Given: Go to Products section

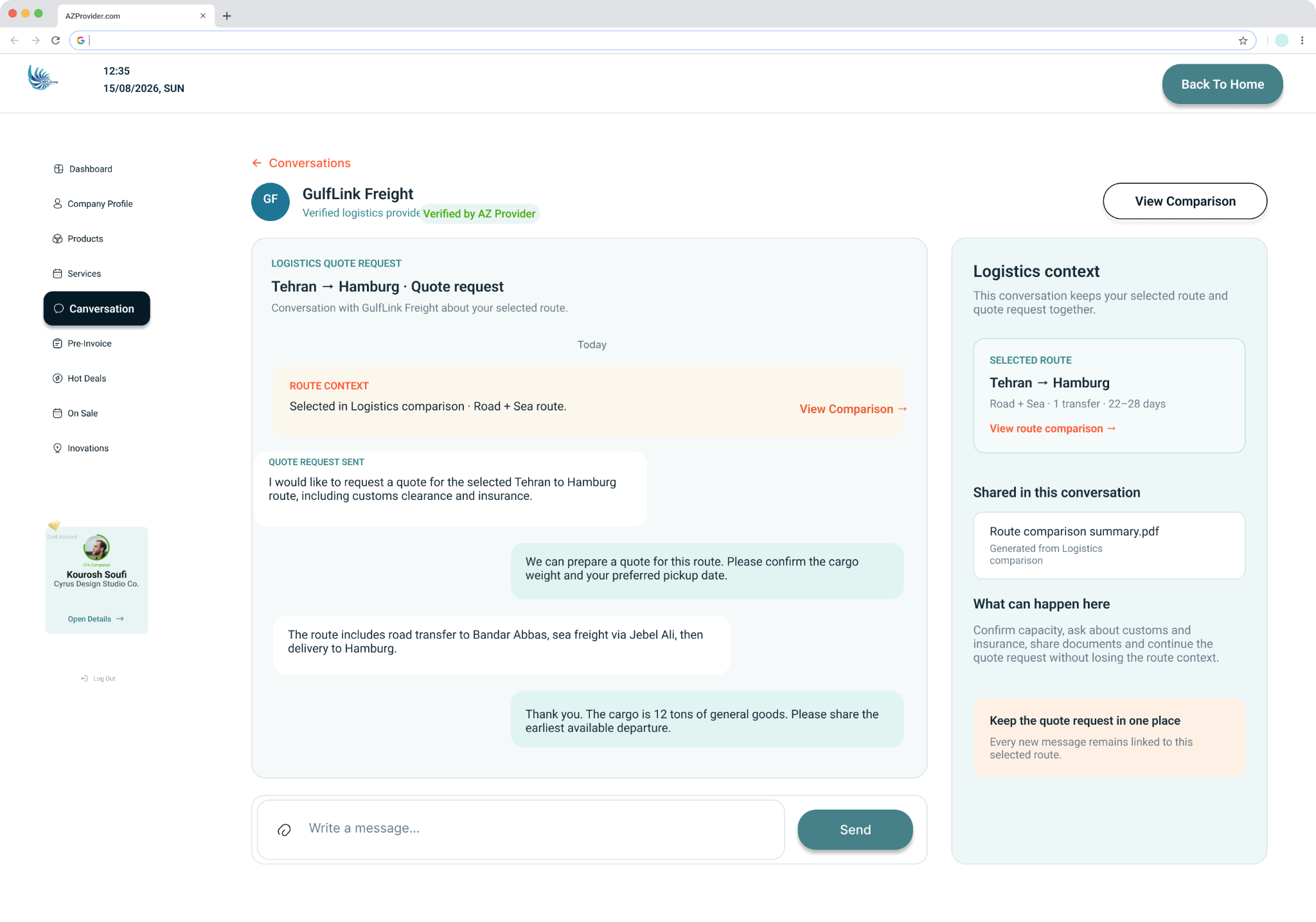Looking at the screenshot, I should coord(78,238).
